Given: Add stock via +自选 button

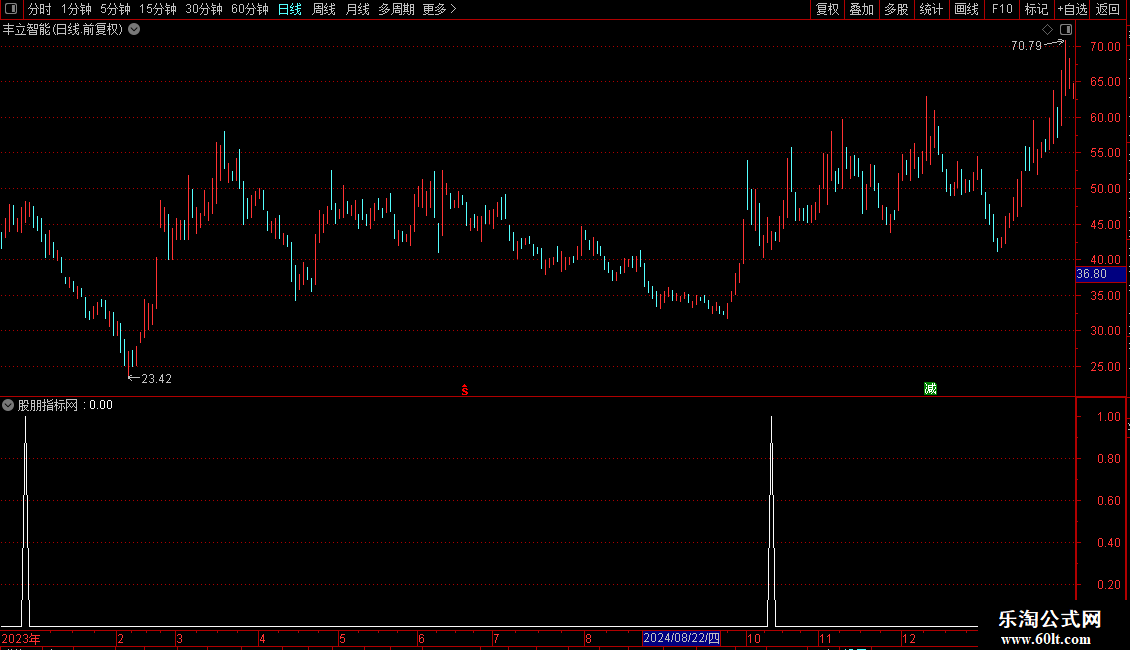Looking at the screenshot, I should (x=1072, y=9).
